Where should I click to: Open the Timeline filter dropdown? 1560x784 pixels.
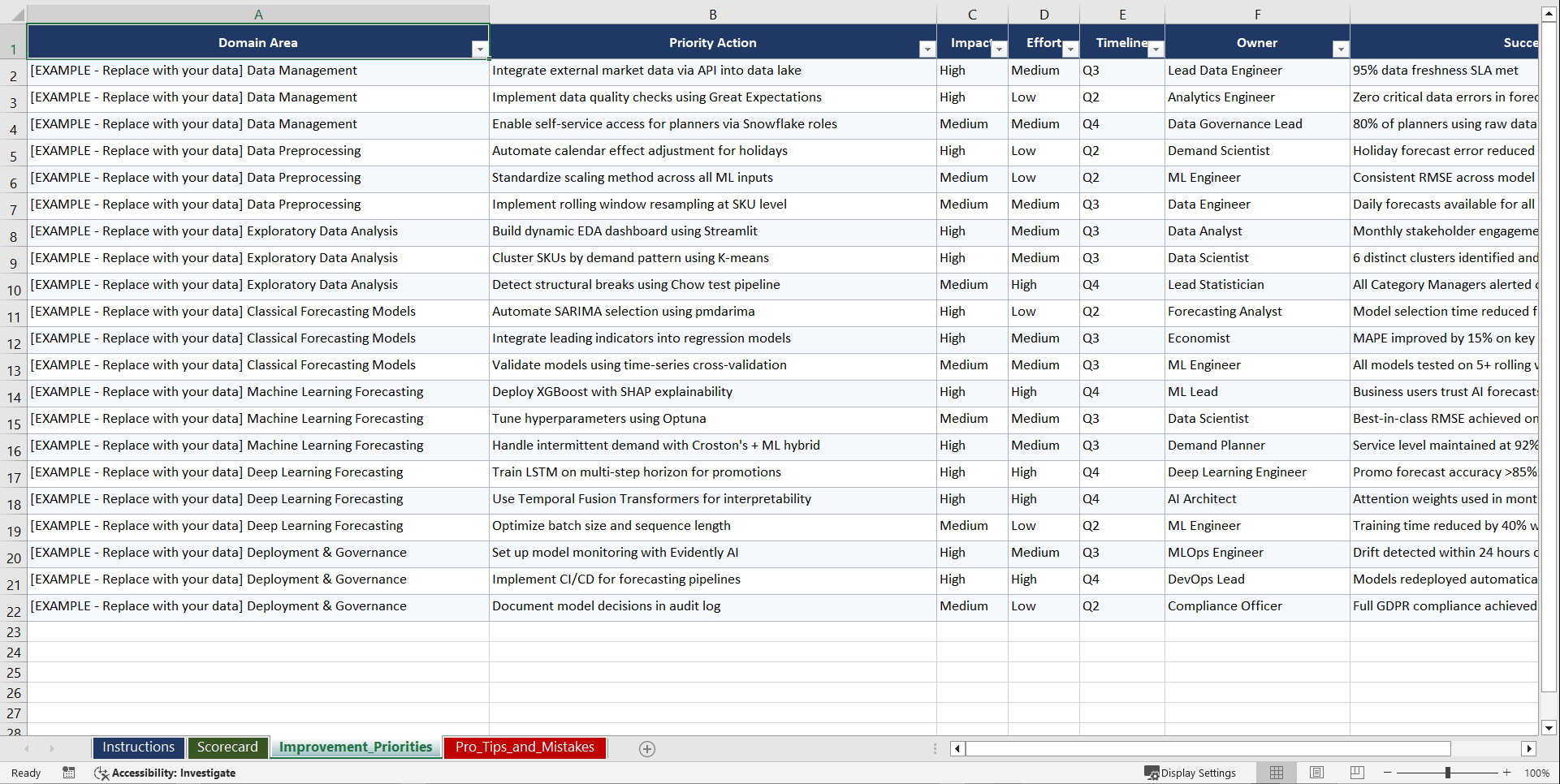click(x=1156, y=50)
